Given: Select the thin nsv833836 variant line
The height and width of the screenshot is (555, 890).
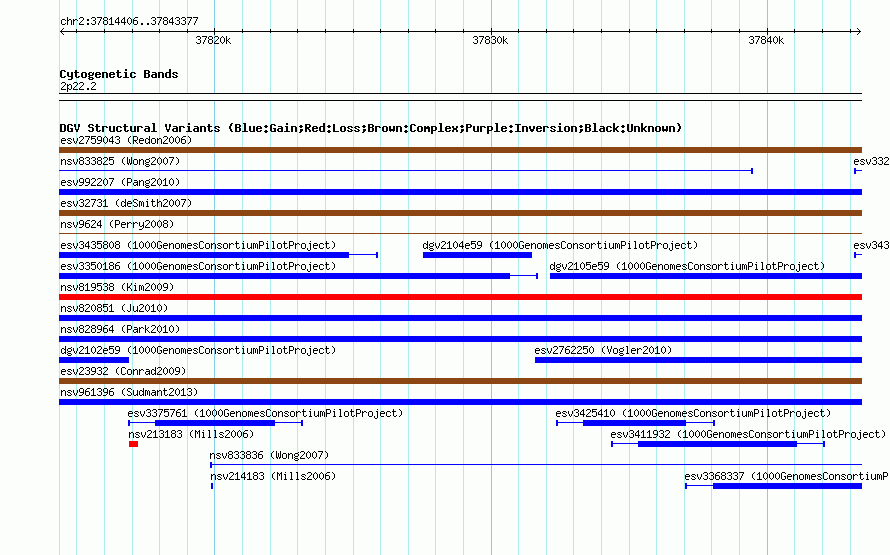Looking at the screenshot, I should click(x=536, y=465).
